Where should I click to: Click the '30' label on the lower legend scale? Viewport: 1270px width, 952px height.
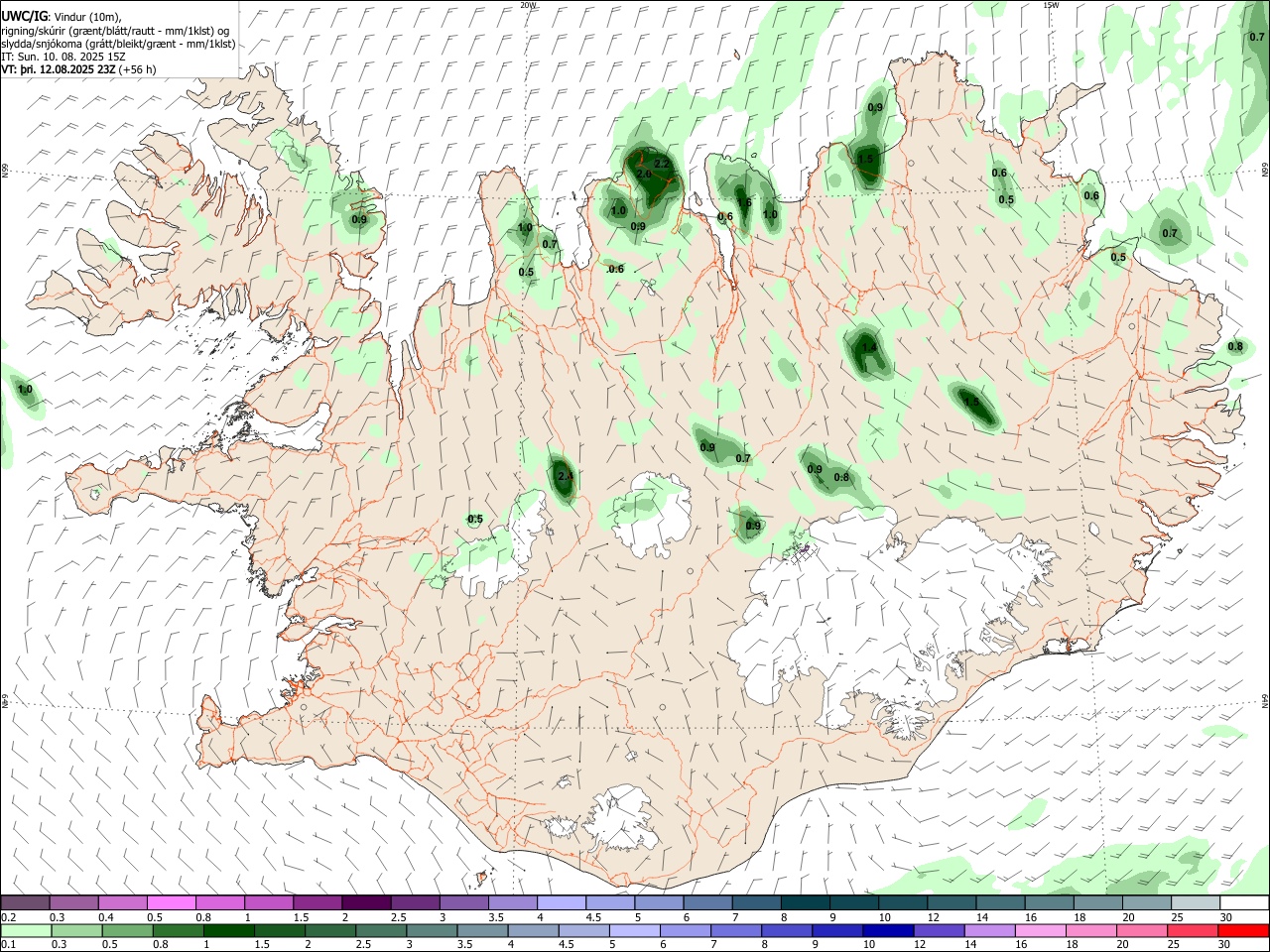point(1226,945)
